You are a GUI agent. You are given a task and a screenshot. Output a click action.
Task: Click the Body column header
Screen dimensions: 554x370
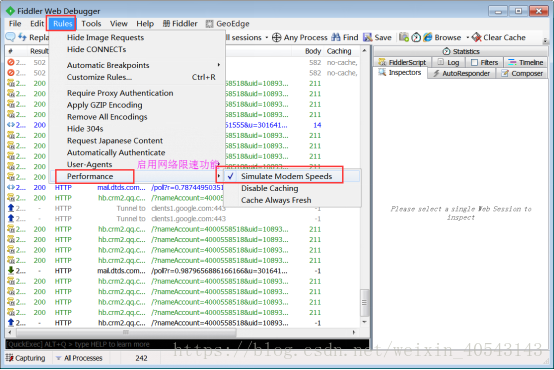tap(313, 51)
